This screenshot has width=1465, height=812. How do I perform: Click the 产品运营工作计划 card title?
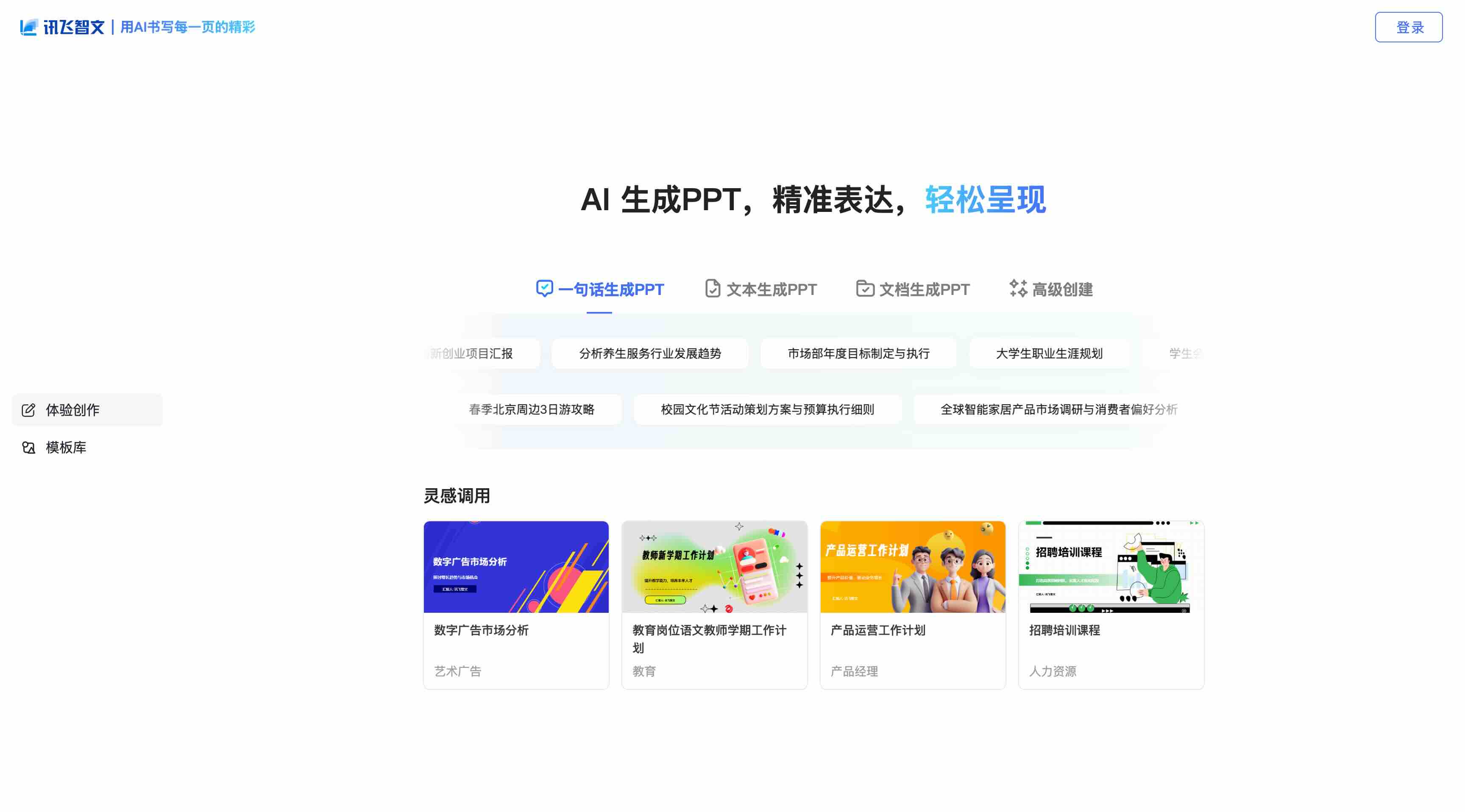pos(877,630)
